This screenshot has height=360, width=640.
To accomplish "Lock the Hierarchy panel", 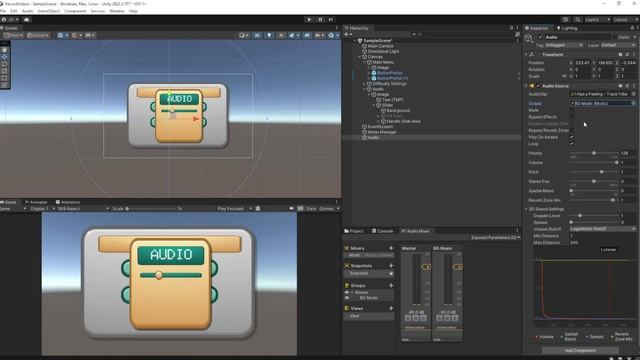I will point(511,28).
